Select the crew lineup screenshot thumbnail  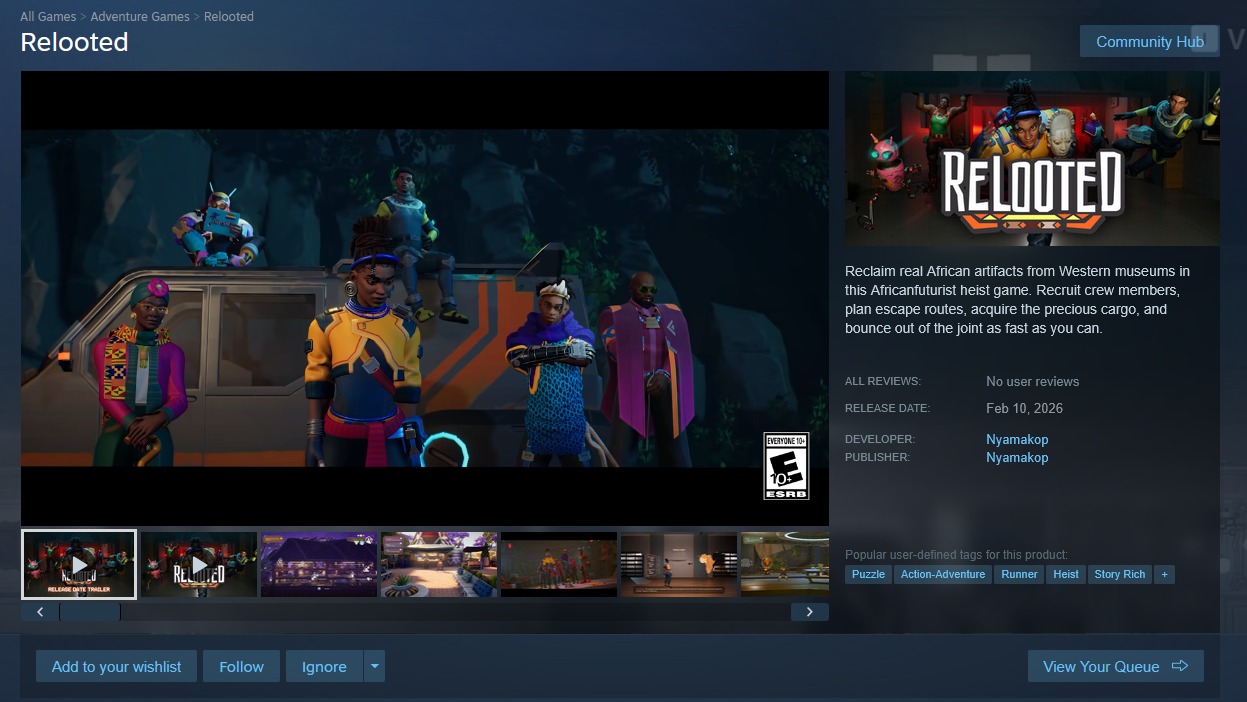point(559,564)
